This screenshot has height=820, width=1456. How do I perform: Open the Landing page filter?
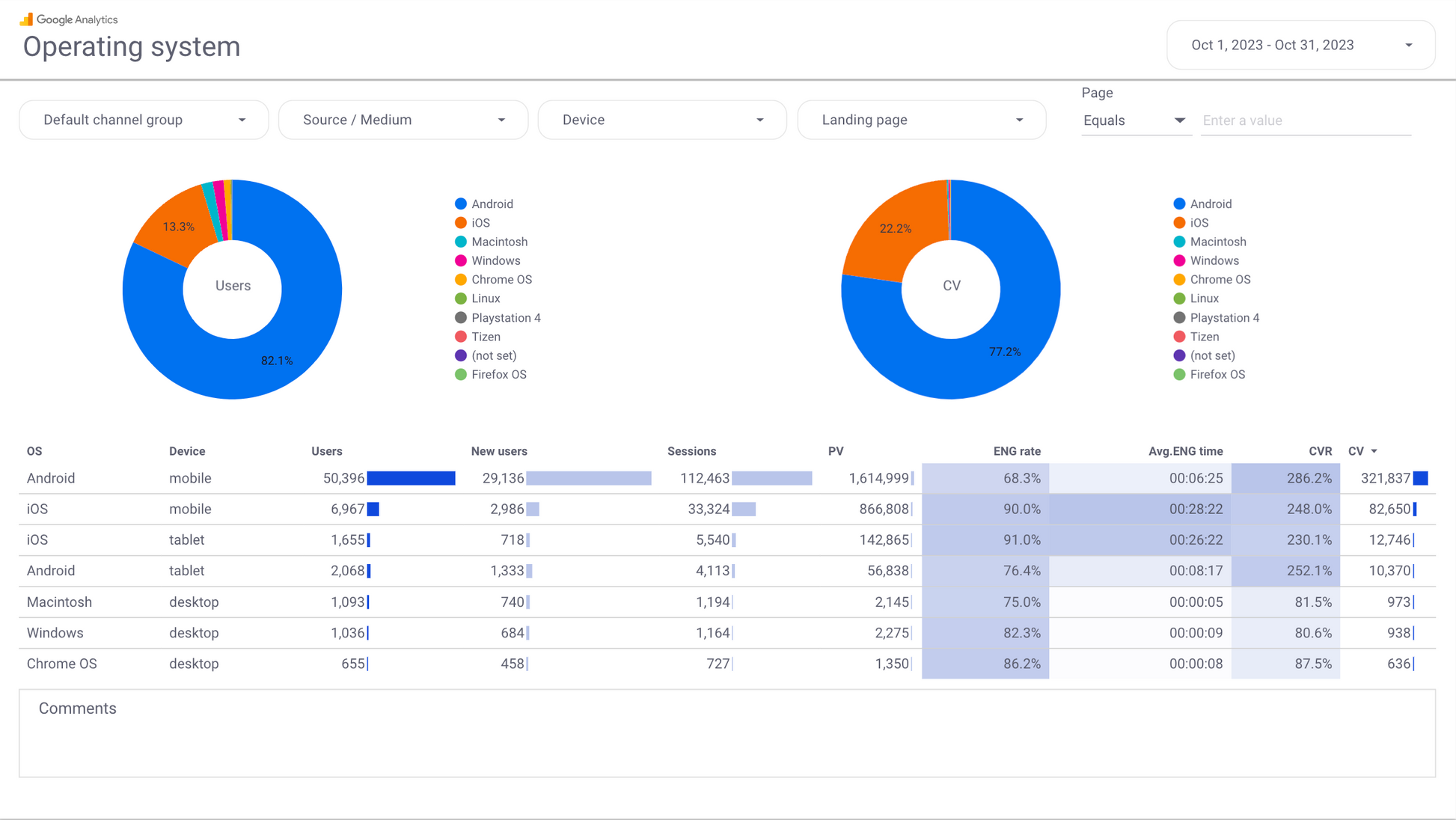pos(922,120)
